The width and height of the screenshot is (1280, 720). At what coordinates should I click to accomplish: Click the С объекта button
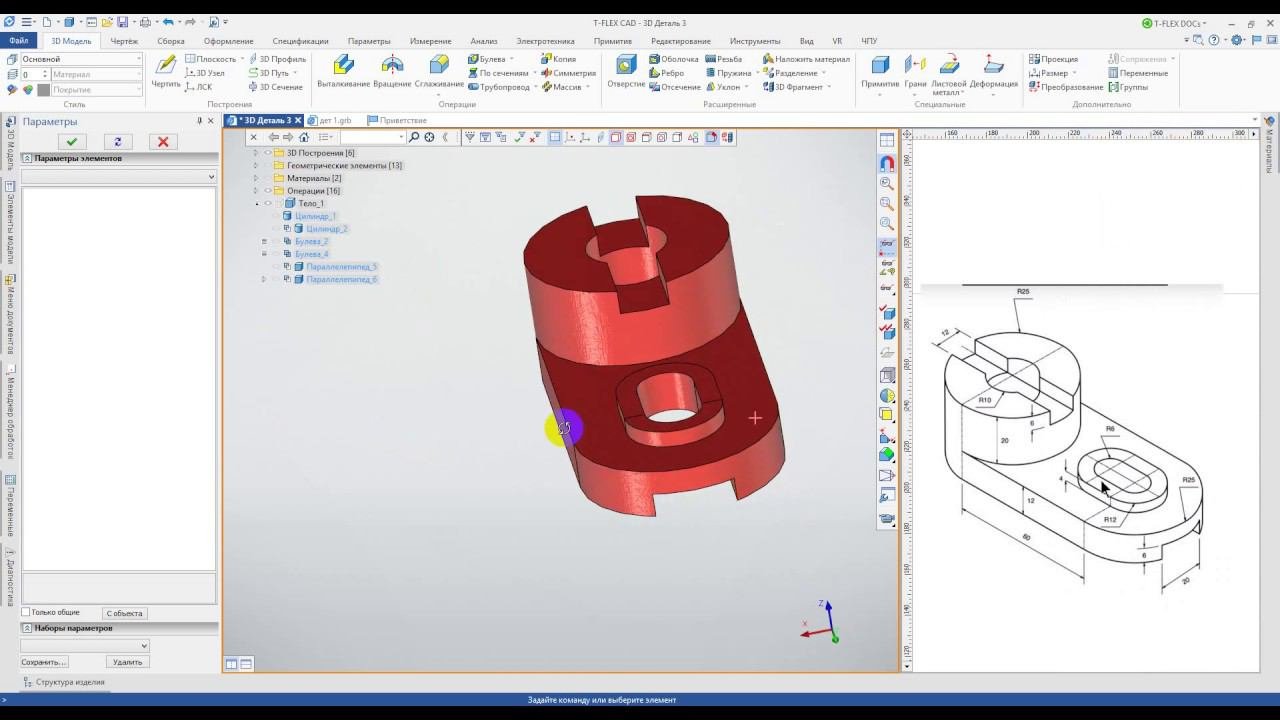click(124, 613)
